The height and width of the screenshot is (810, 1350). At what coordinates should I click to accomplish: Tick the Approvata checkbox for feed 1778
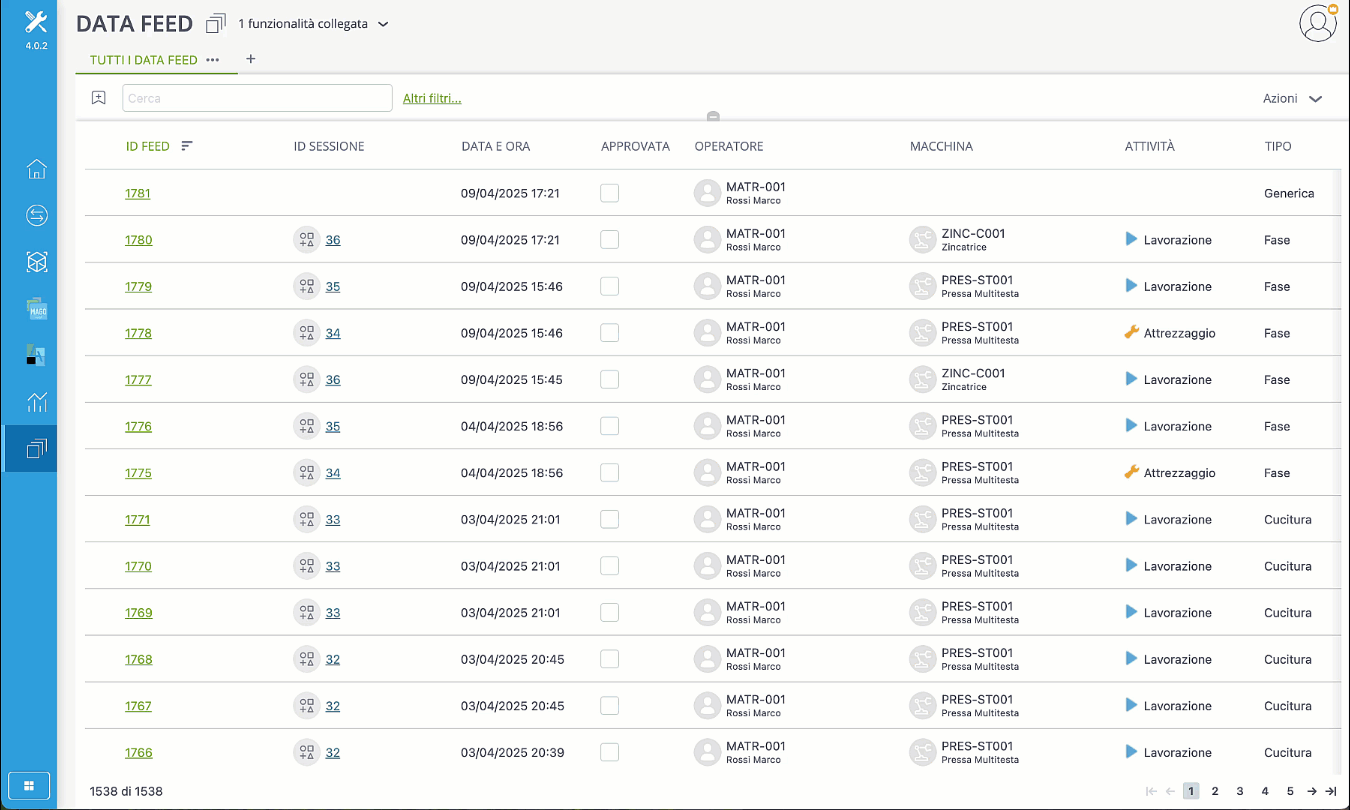click(609, 333)
